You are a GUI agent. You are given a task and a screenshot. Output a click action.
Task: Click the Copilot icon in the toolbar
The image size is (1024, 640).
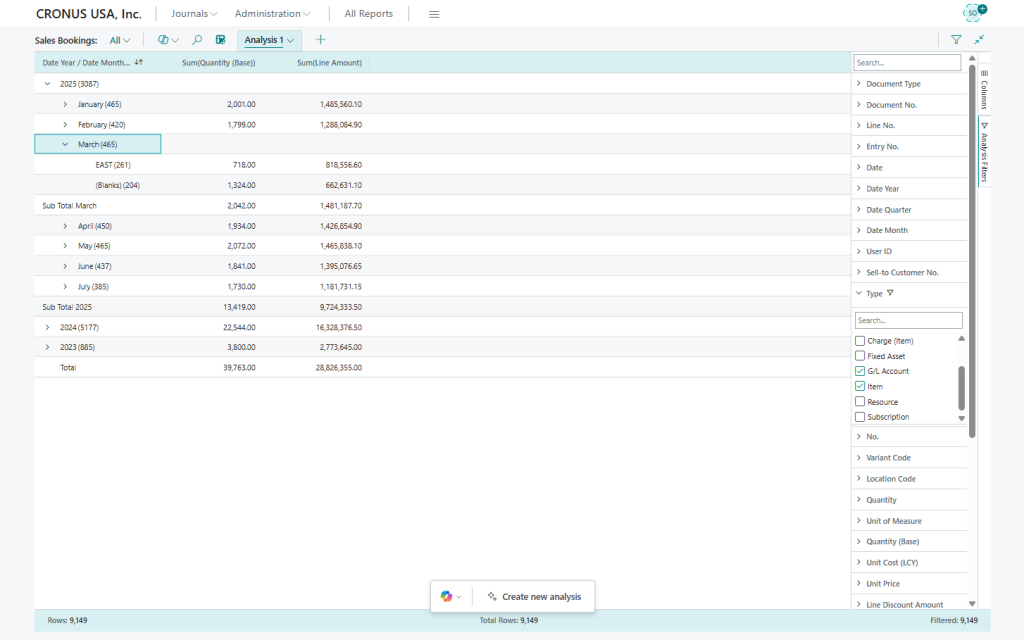point(163,40)
